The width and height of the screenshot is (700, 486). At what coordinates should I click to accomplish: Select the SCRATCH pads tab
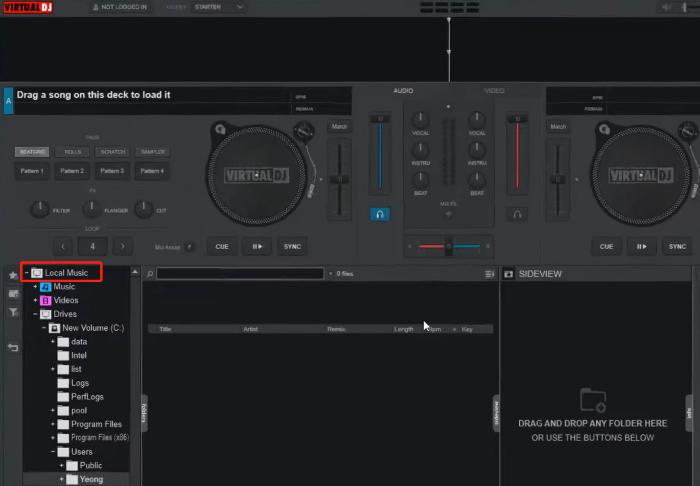pyautogui.click(x=112, y=152)
